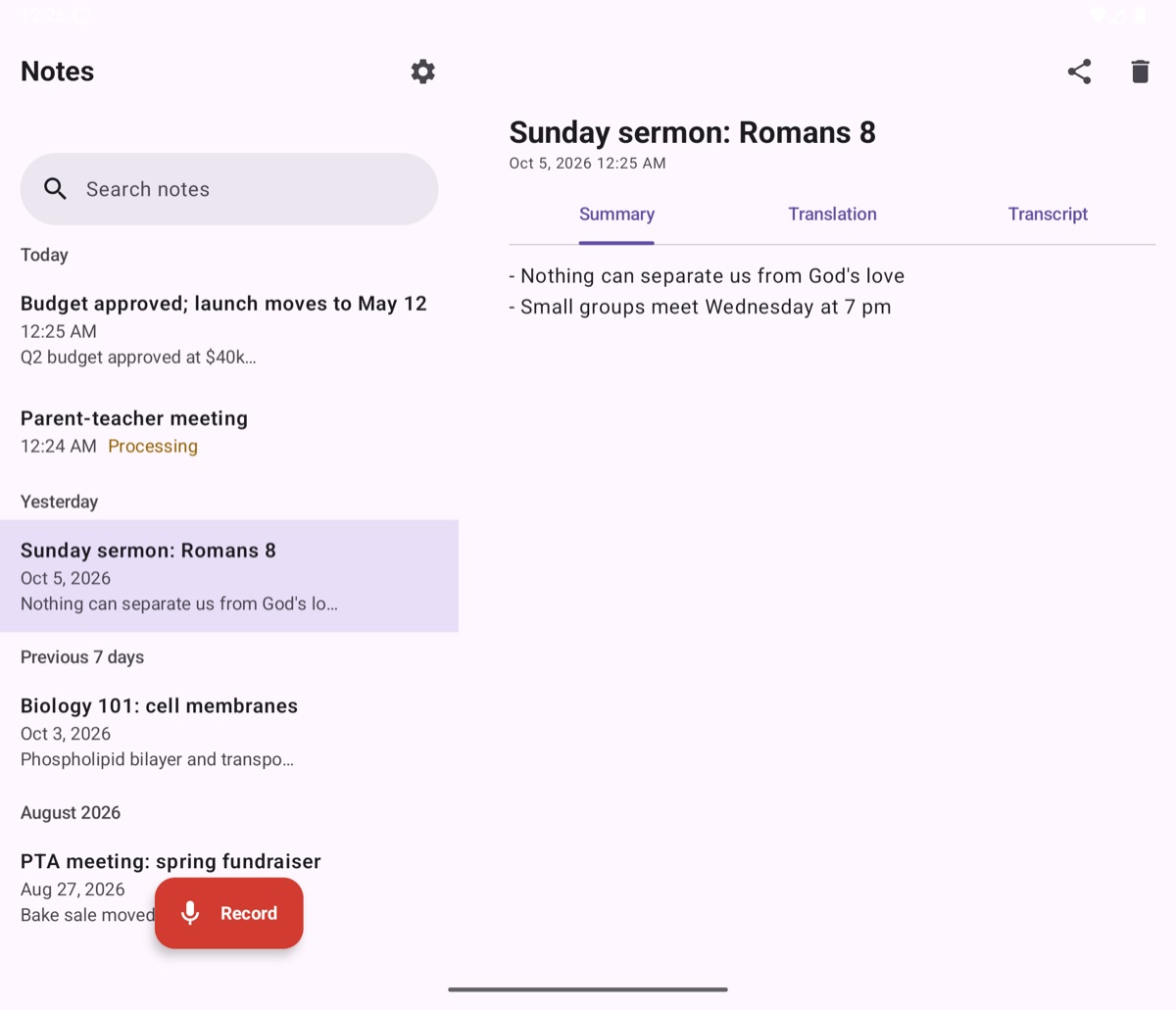This screenshot has height=1010, width=1176.
Task: Click the Phospholipid bilayer preview text
Action: pos(157,760)
